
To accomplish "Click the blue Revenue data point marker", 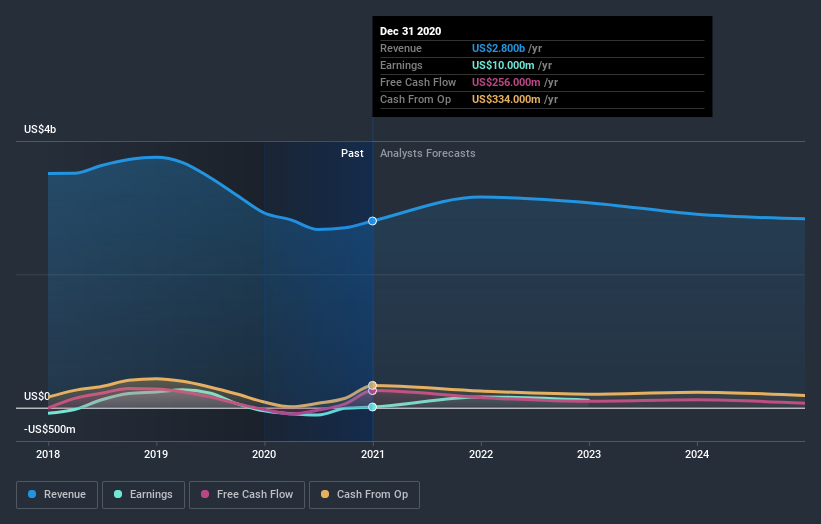I will (x=372, y=221).
